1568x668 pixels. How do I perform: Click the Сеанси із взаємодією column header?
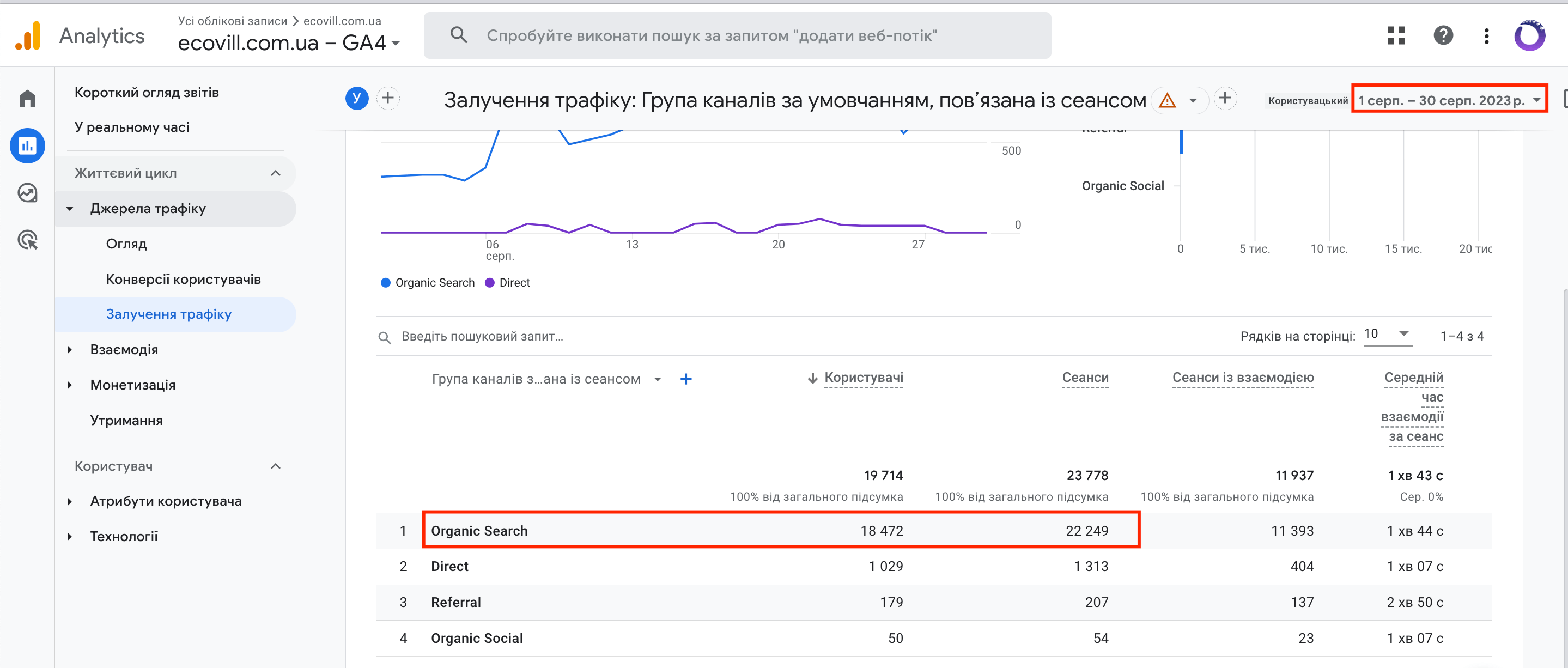click(x=1242, y=378)
